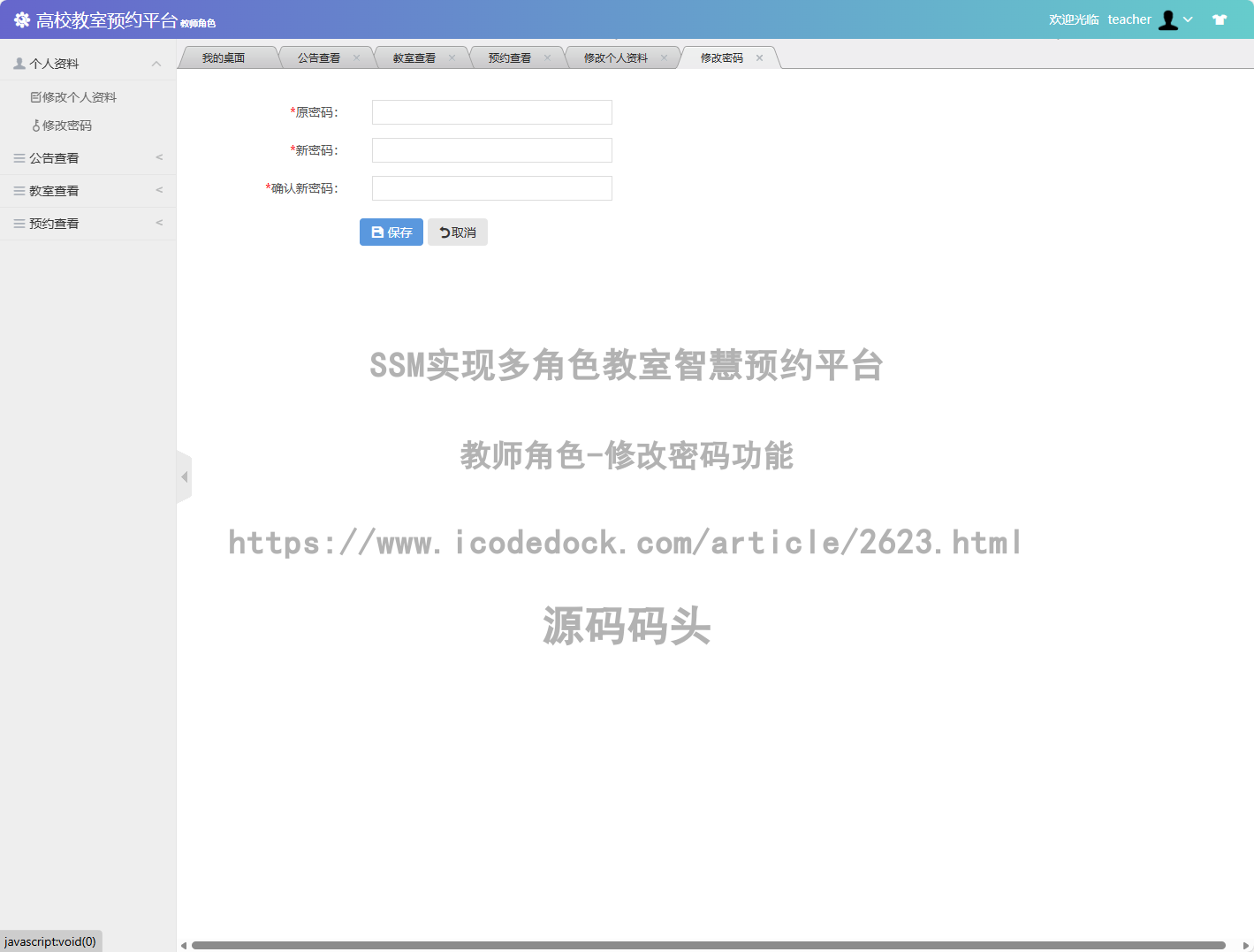1254x952 pixels.
Task: Click the teacher user avatar icon
Action: point(1168,19)
